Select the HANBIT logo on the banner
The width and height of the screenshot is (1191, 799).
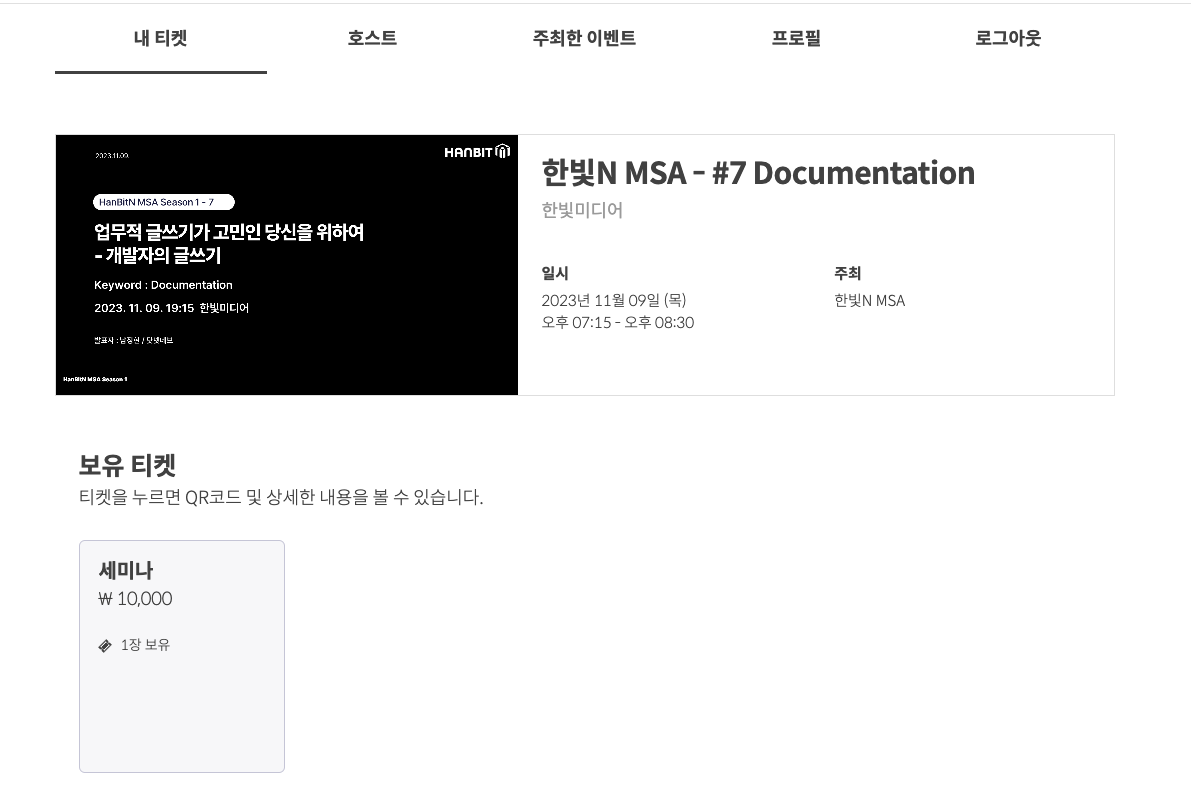[x=477, y=152]
